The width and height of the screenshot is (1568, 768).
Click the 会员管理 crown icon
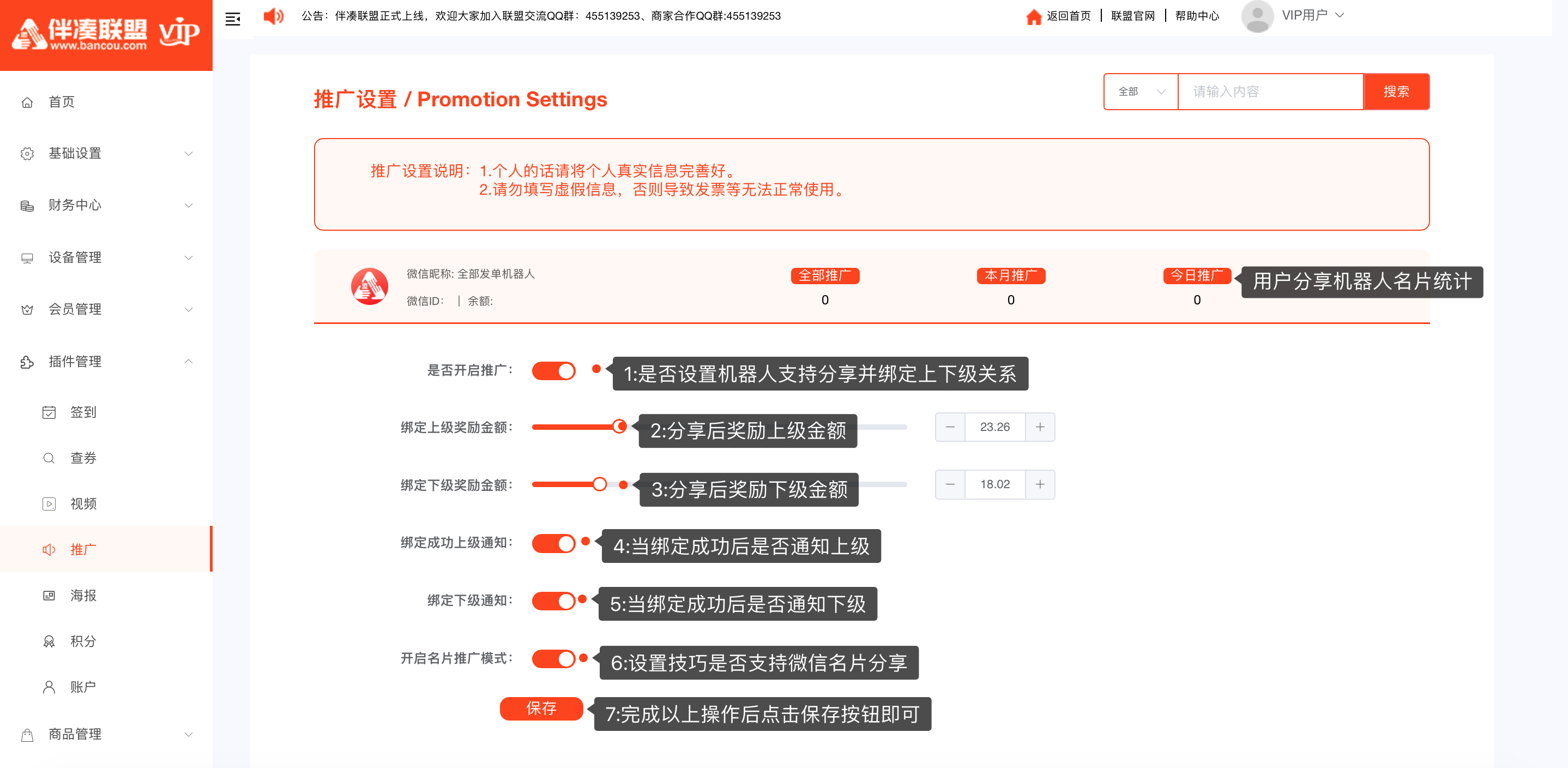click(27, 310)
